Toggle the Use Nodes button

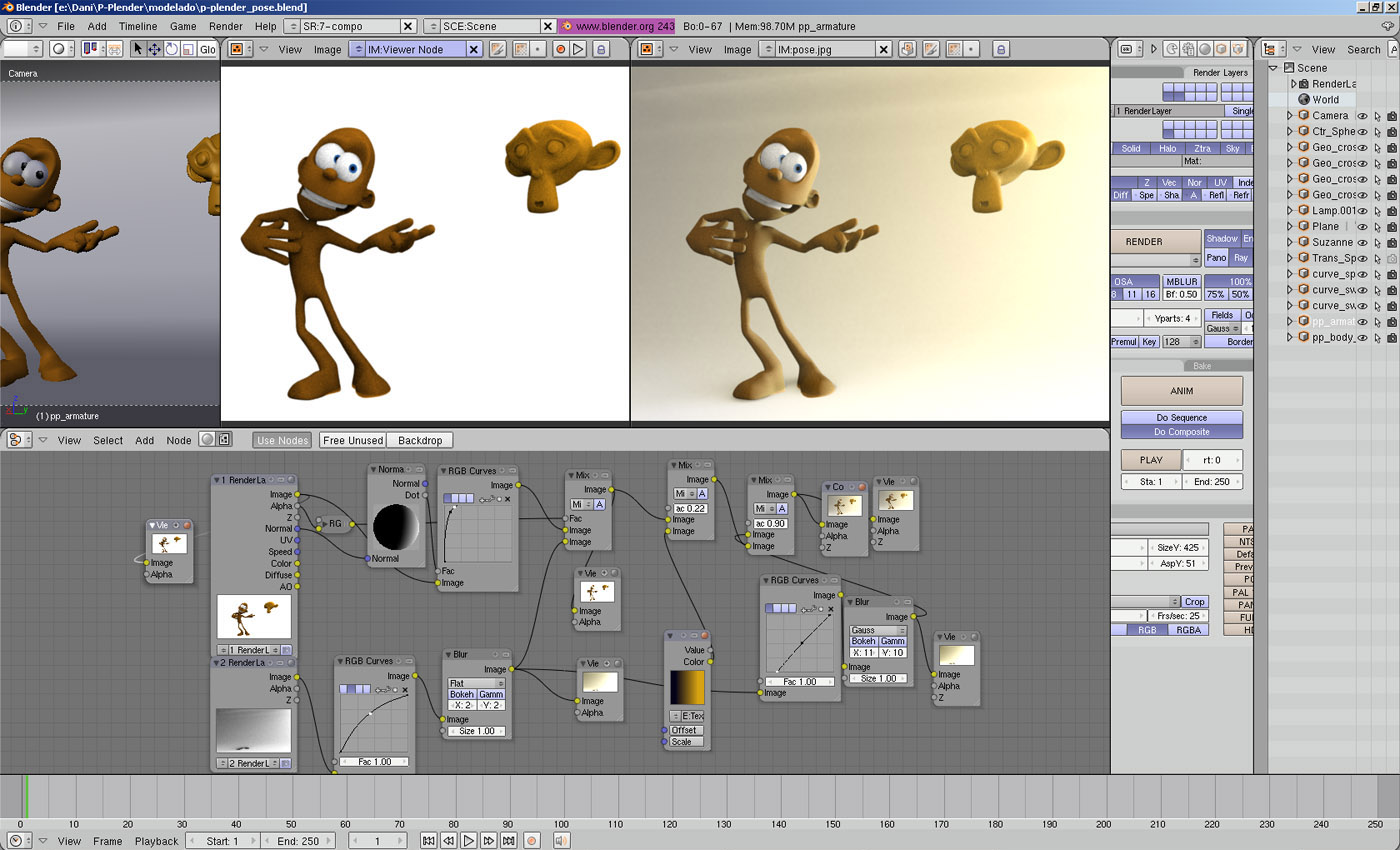pyautogui.click(x=282, y=440)
